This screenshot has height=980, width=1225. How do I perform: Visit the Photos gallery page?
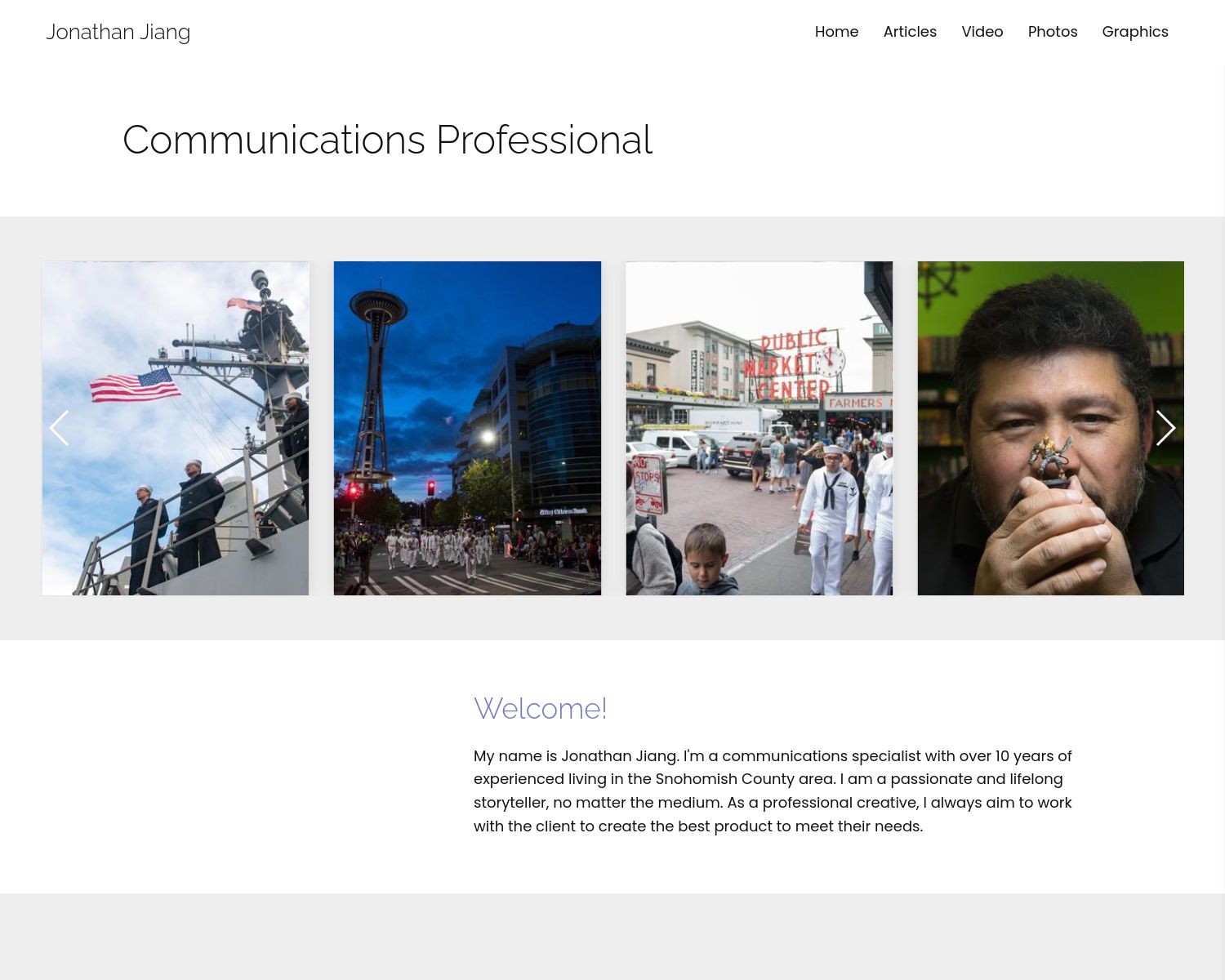pyautogui.click(x=1053, y=31)
